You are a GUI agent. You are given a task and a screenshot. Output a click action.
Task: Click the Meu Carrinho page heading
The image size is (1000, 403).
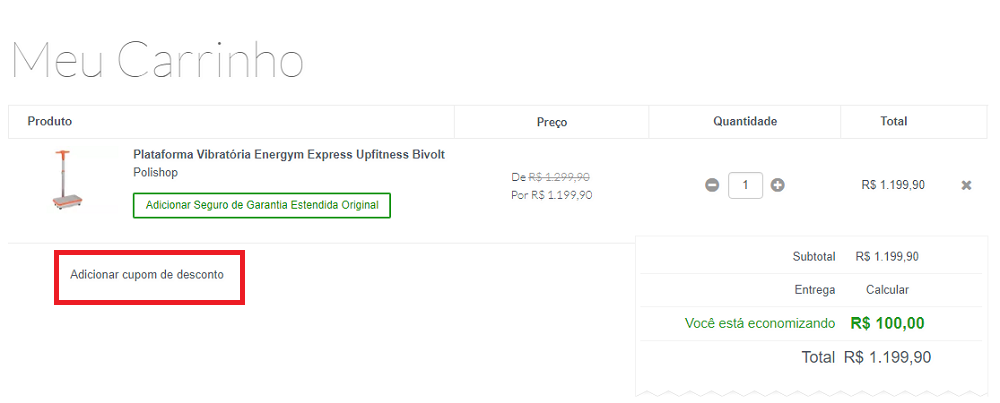[157, 60]
